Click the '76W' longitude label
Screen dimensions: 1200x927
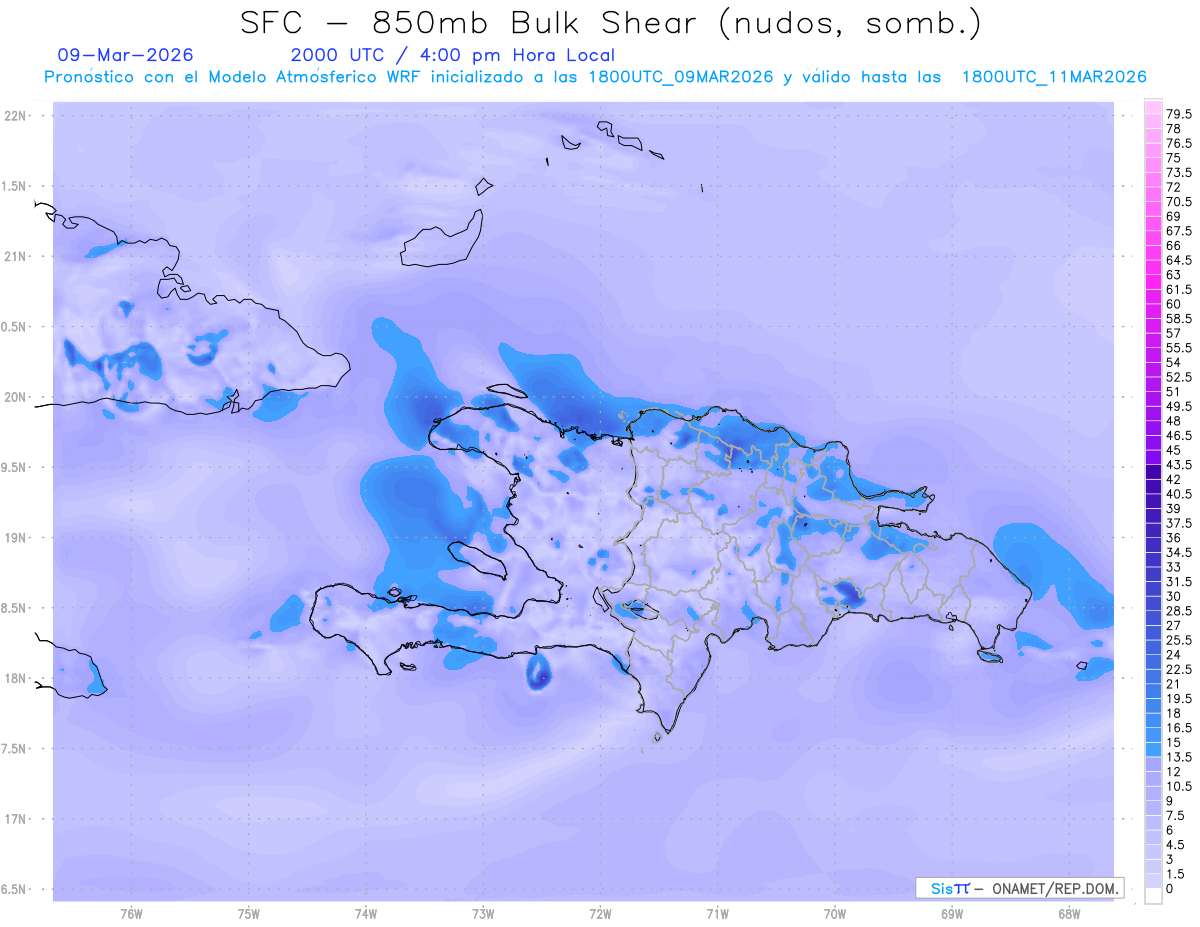click(x=131, y=913)
